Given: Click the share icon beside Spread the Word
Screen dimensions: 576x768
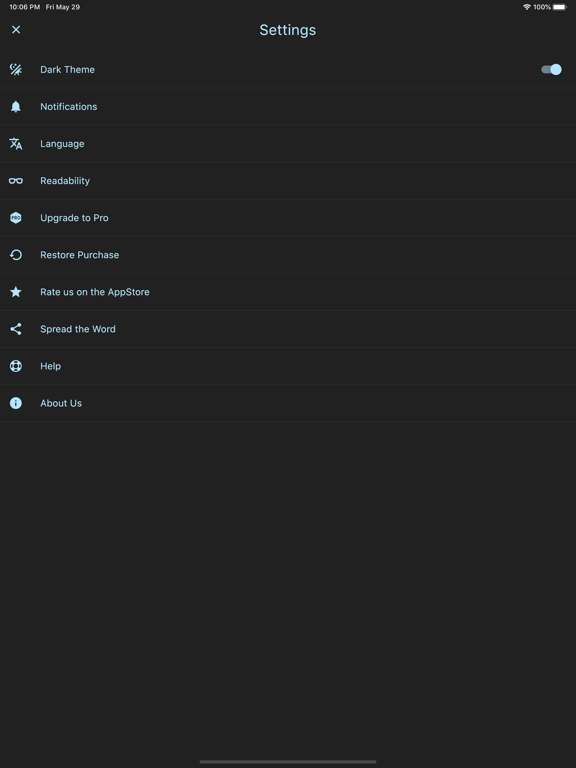Looking at the screenshot, I should [16, 329].
